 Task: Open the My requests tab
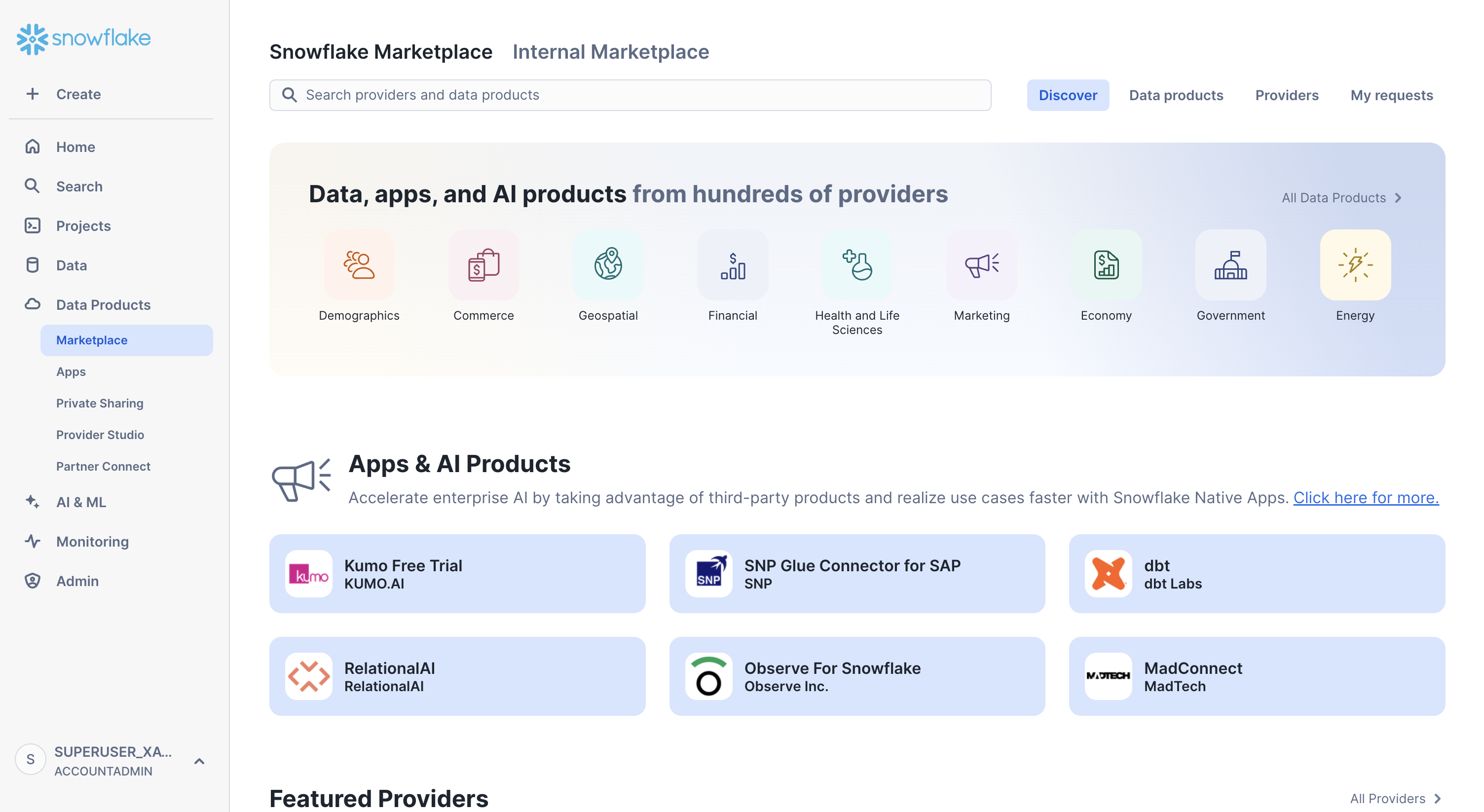(x=1392, y=95)
